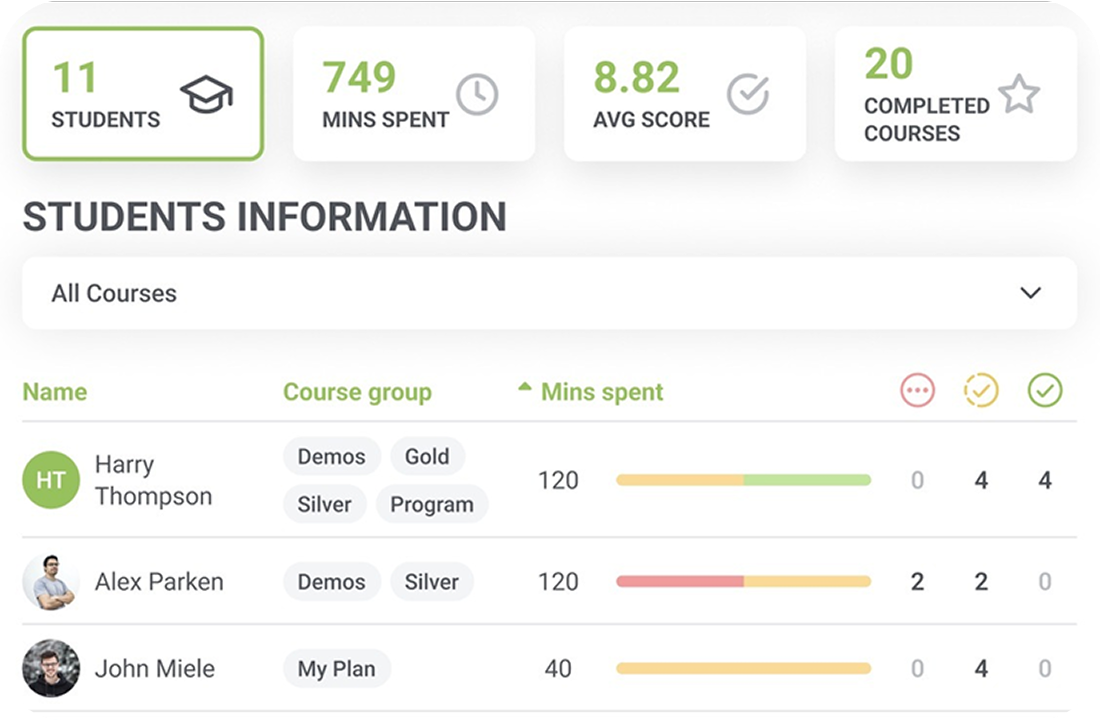1100x720 pixels.
Task: Expand course filter using the chevron arrow
Action: (x=1030, y=293)
